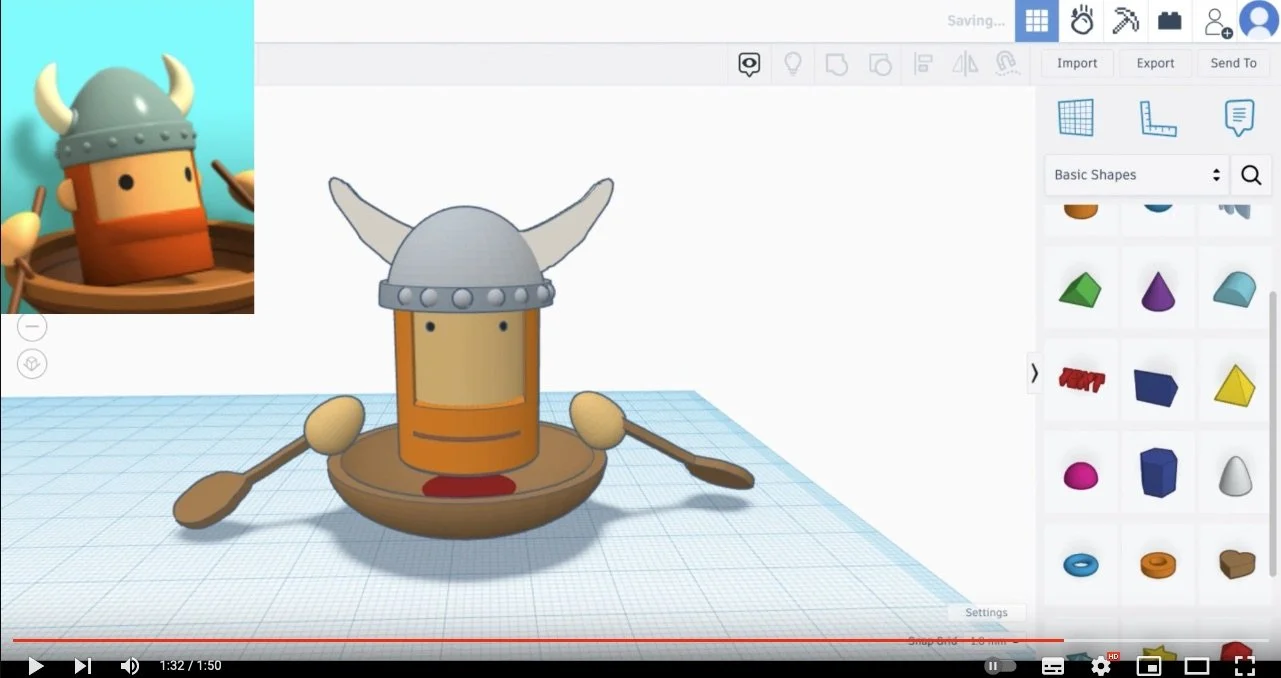
Task: Select the Ruler tool
Action: (1158, 118)
